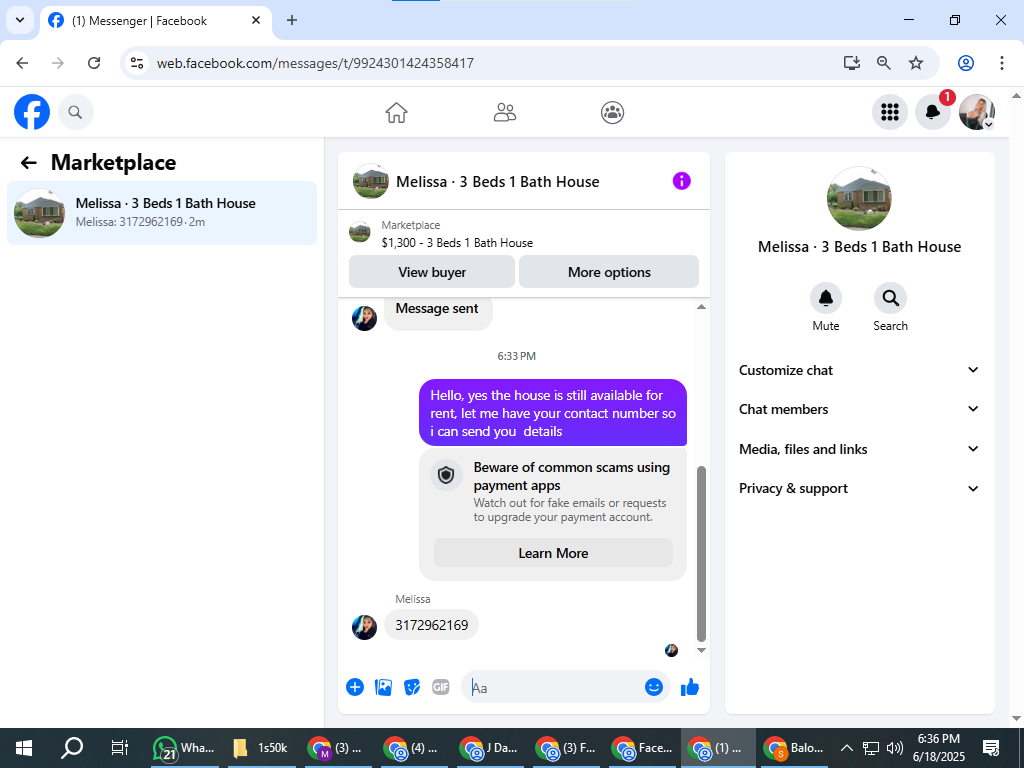Choose a GIF icon
The image size is (1024, 768).
441,687
